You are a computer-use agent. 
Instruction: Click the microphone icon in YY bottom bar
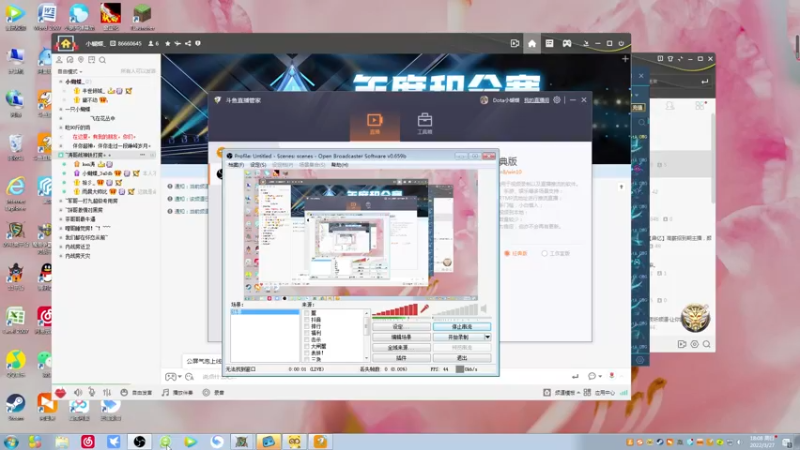(92, 392)
